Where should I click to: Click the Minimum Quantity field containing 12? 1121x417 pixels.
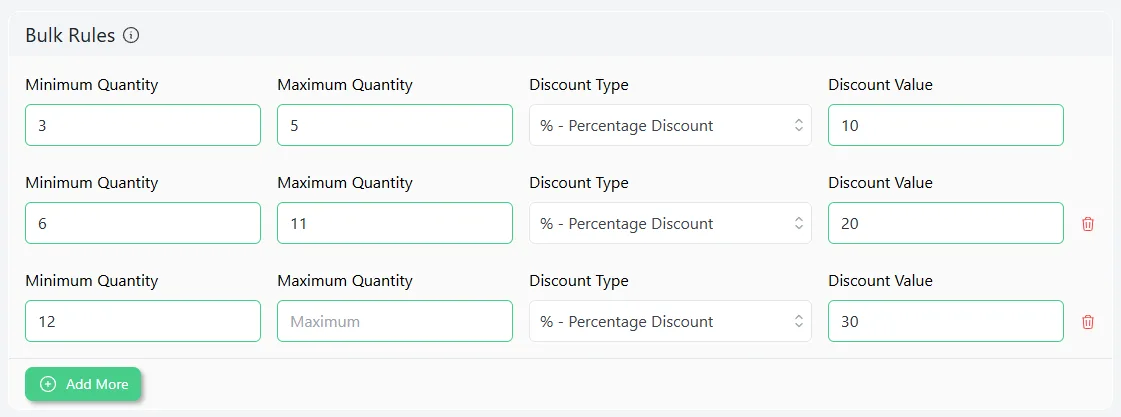tap(143, 321)
